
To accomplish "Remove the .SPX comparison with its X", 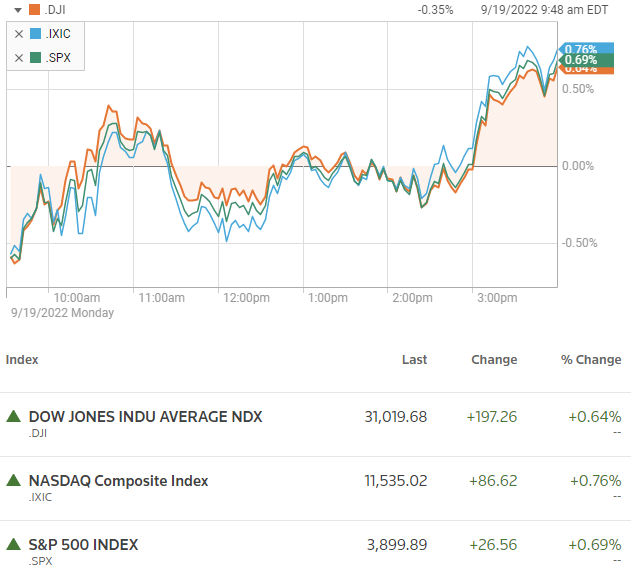I will click(x=19, y=58).
